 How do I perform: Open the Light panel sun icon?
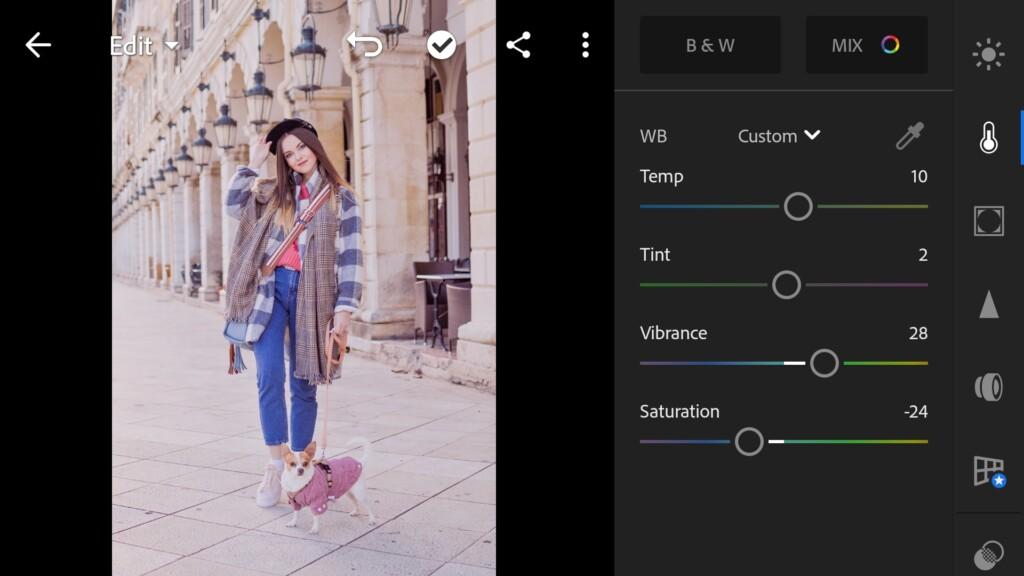pos(988,54)
